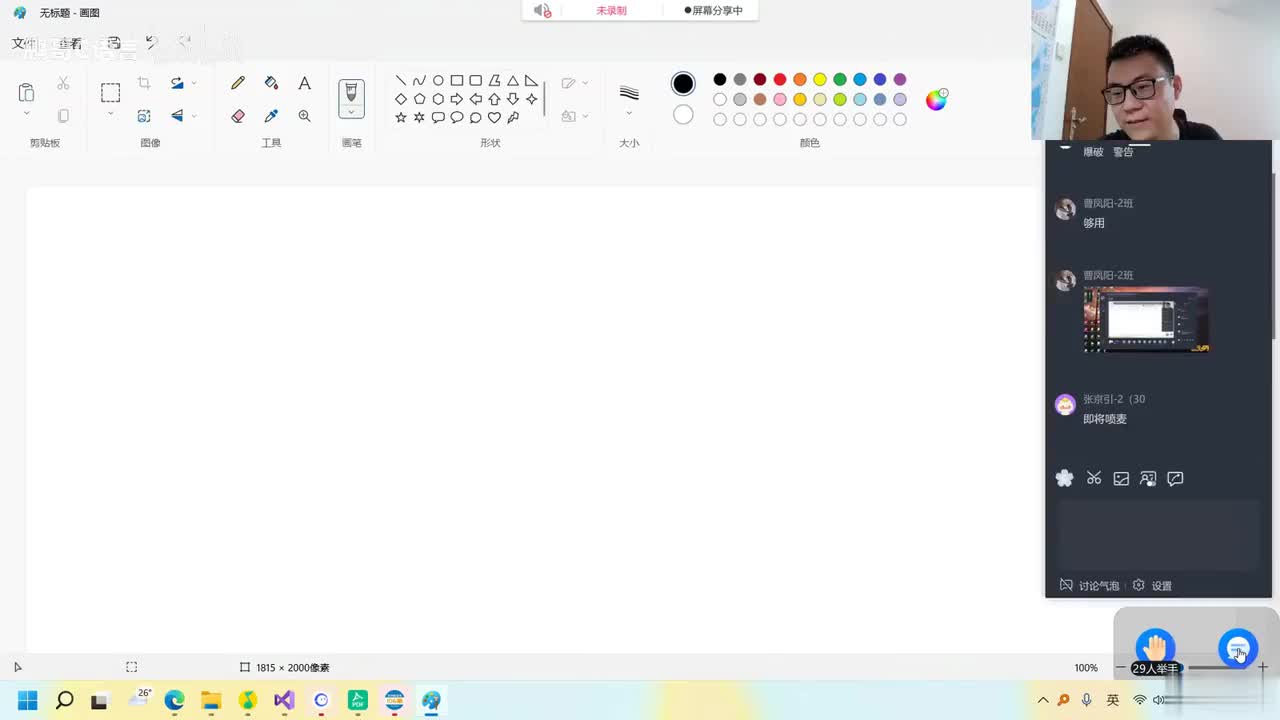Viewport: 1280px width, 720px height.
Task: Click the Flip image icon
Action: [x=177, y=116]
